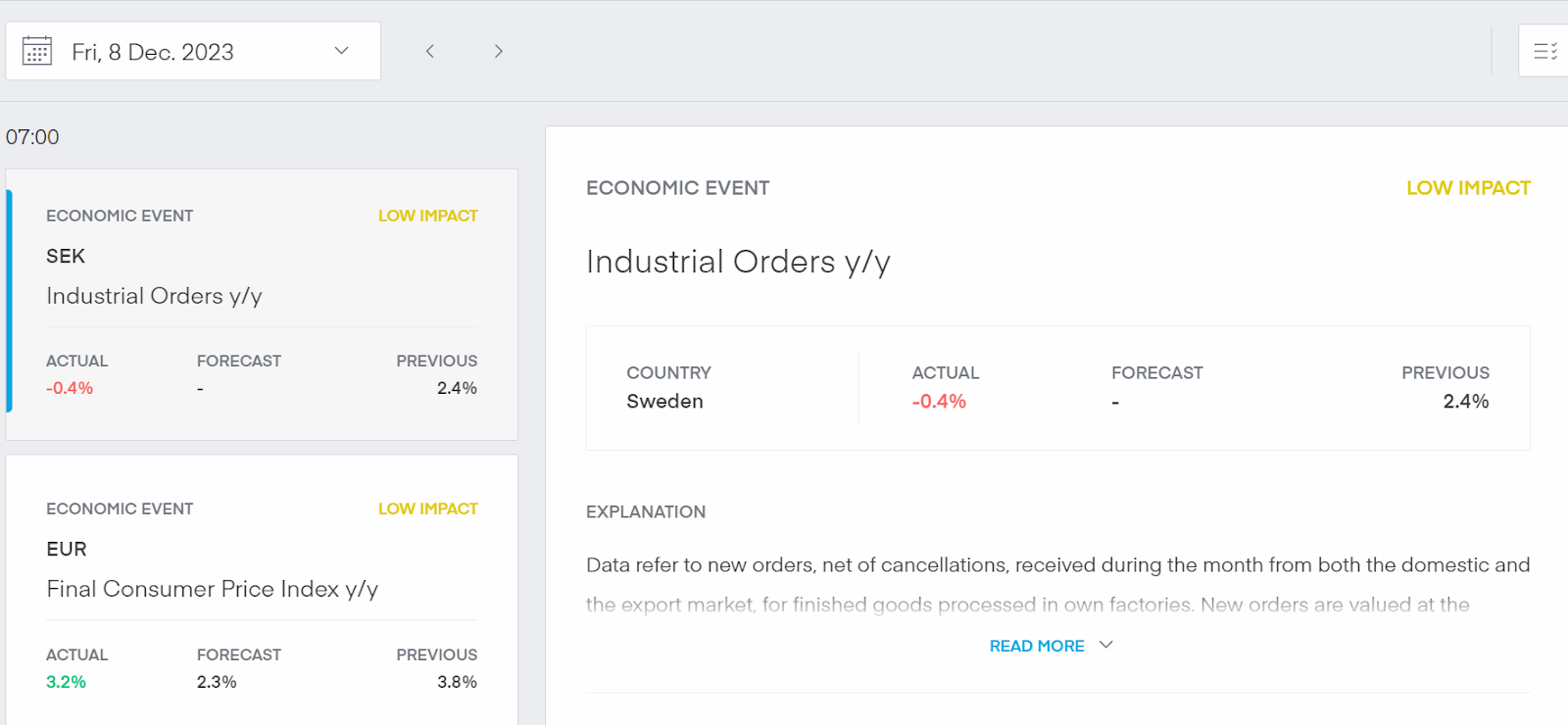The width and height of the screenshot is (1568, 725).
Task: Click the calendar icon in date picker
Action: click(37, 51)
